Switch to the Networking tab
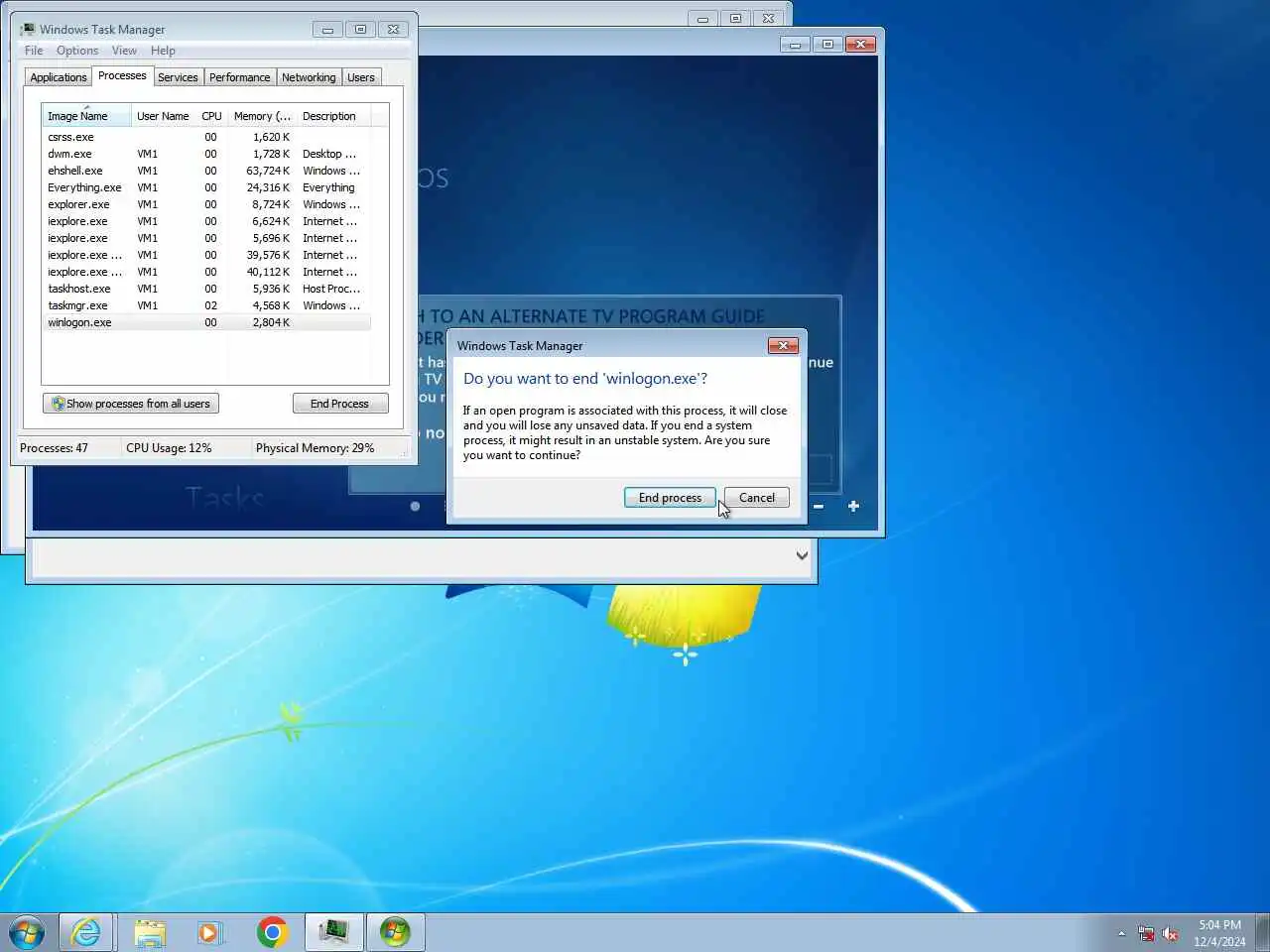The image size is (1270, 952). coord(309,77)
